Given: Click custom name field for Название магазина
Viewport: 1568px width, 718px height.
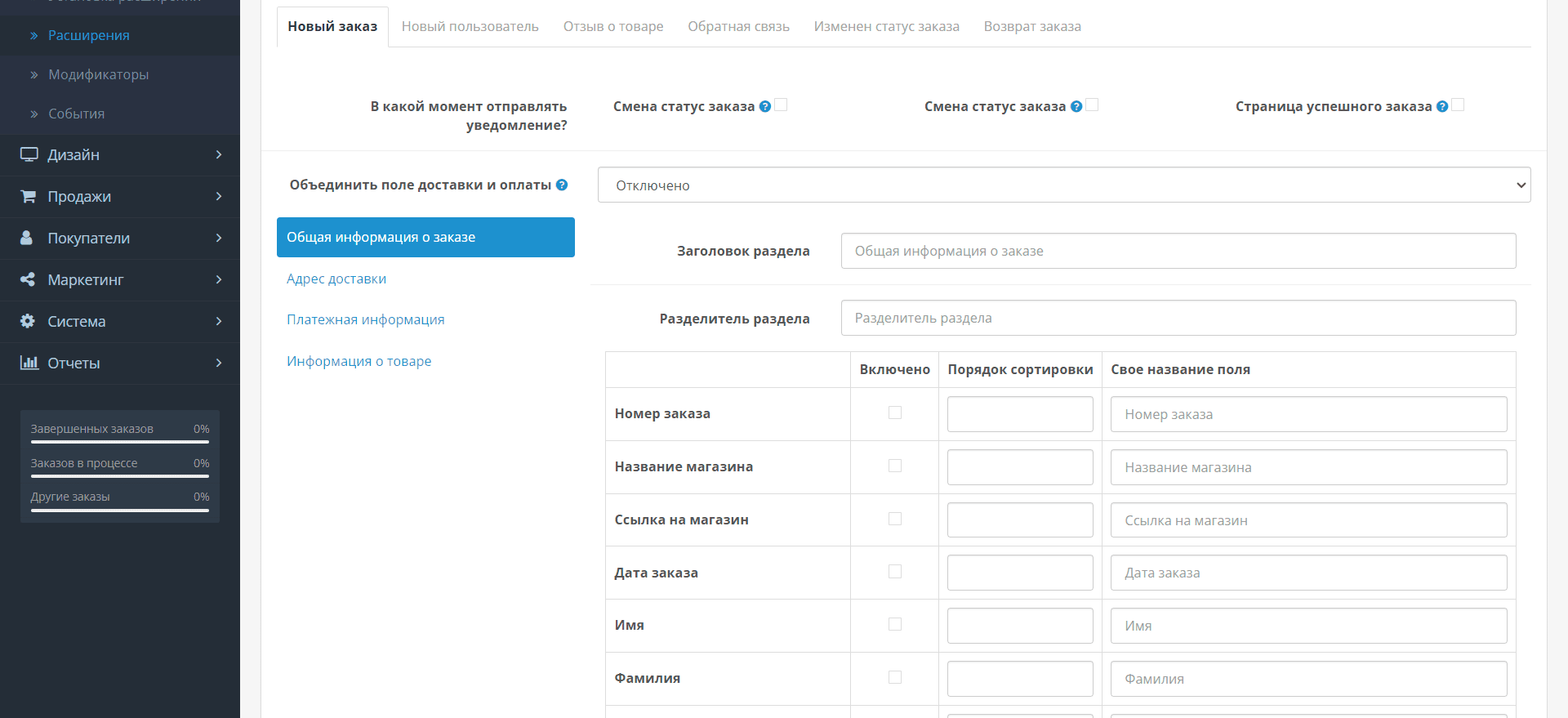Looking at the screenshot, I should [1309, 467].
